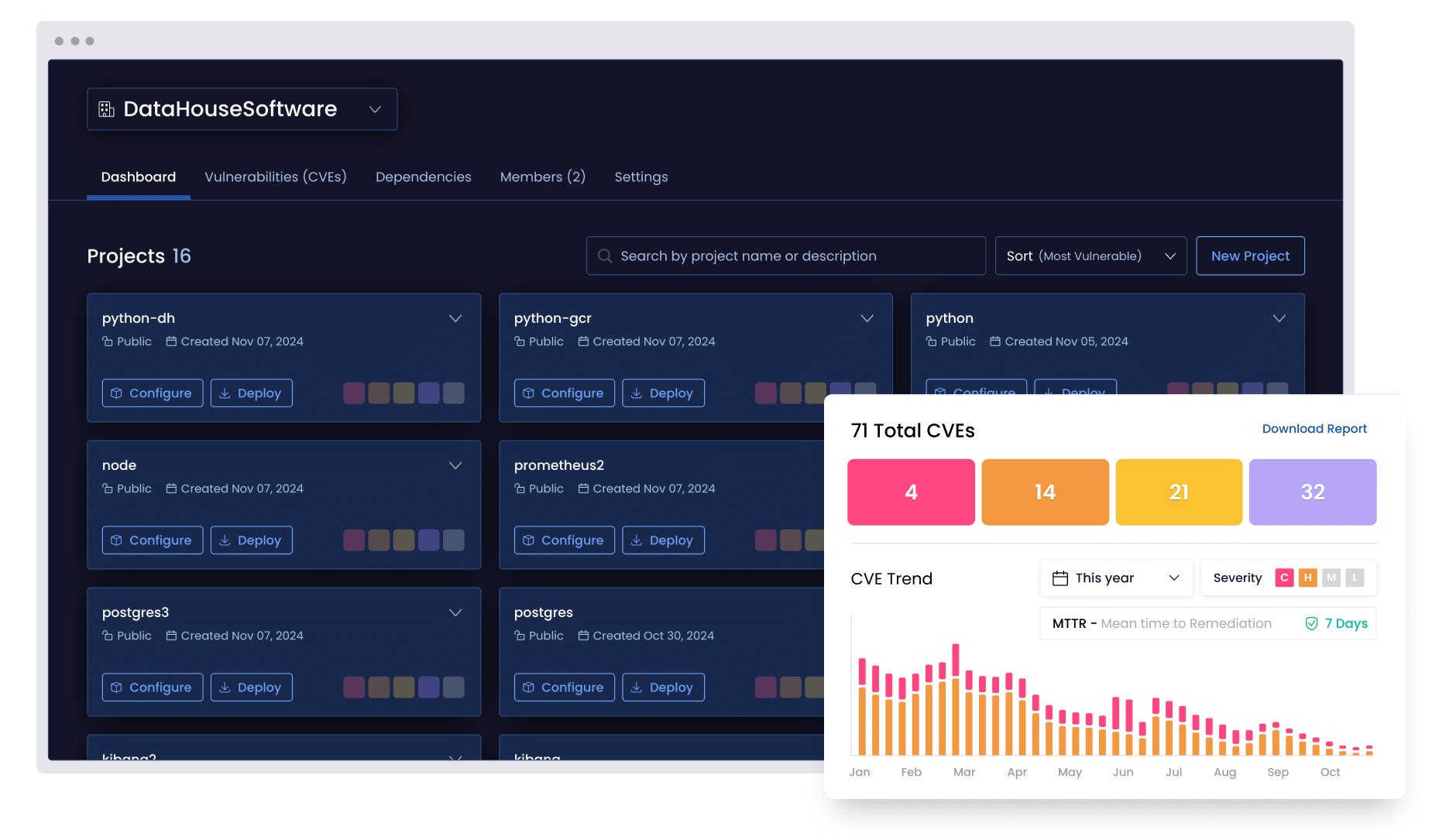The width and height of the screenshot is (1439, 840).
Task: Click the download icon on python-dh Deploy
Action: click(225, 393)
